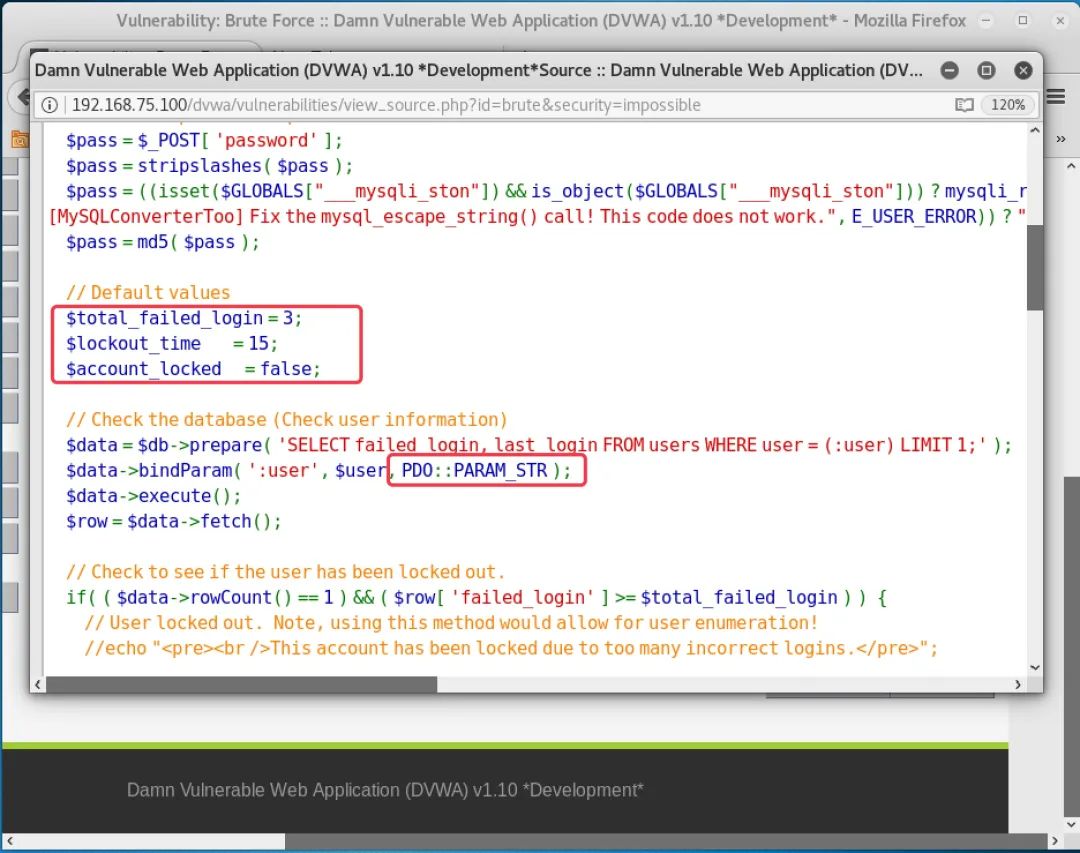
Task: Click '// Check to see if the user has been locked out.'
Action: tap(285, 572)
